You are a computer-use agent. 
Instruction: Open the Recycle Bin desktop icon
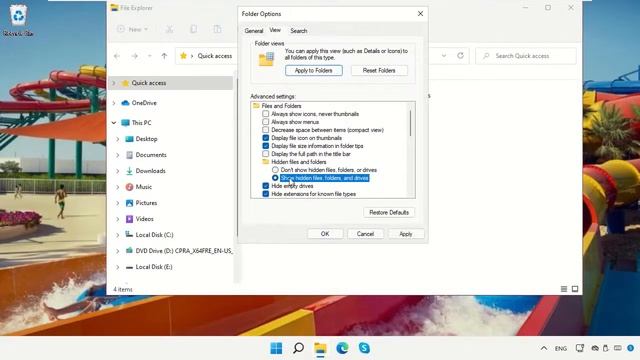pos(18,20)
